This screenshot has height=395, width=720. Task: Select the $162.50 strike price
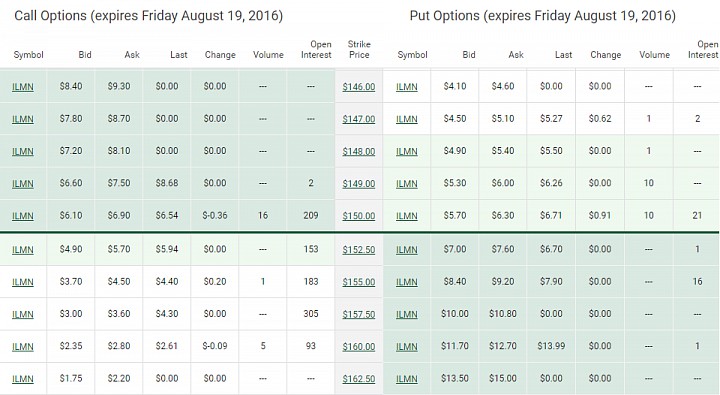tap(359, 379)
